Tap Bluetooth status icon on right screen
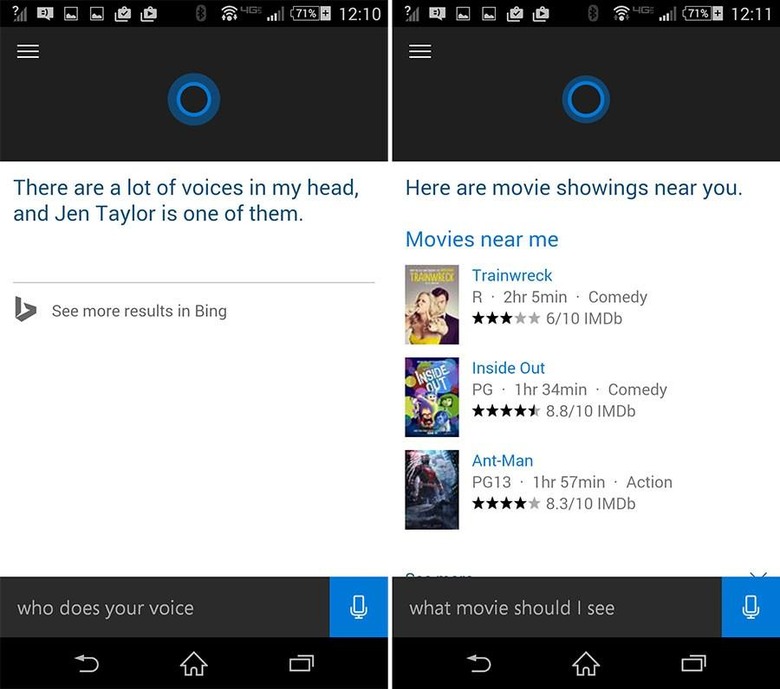Viewport: 780px width, 689px height. click(x=592, y=13)
